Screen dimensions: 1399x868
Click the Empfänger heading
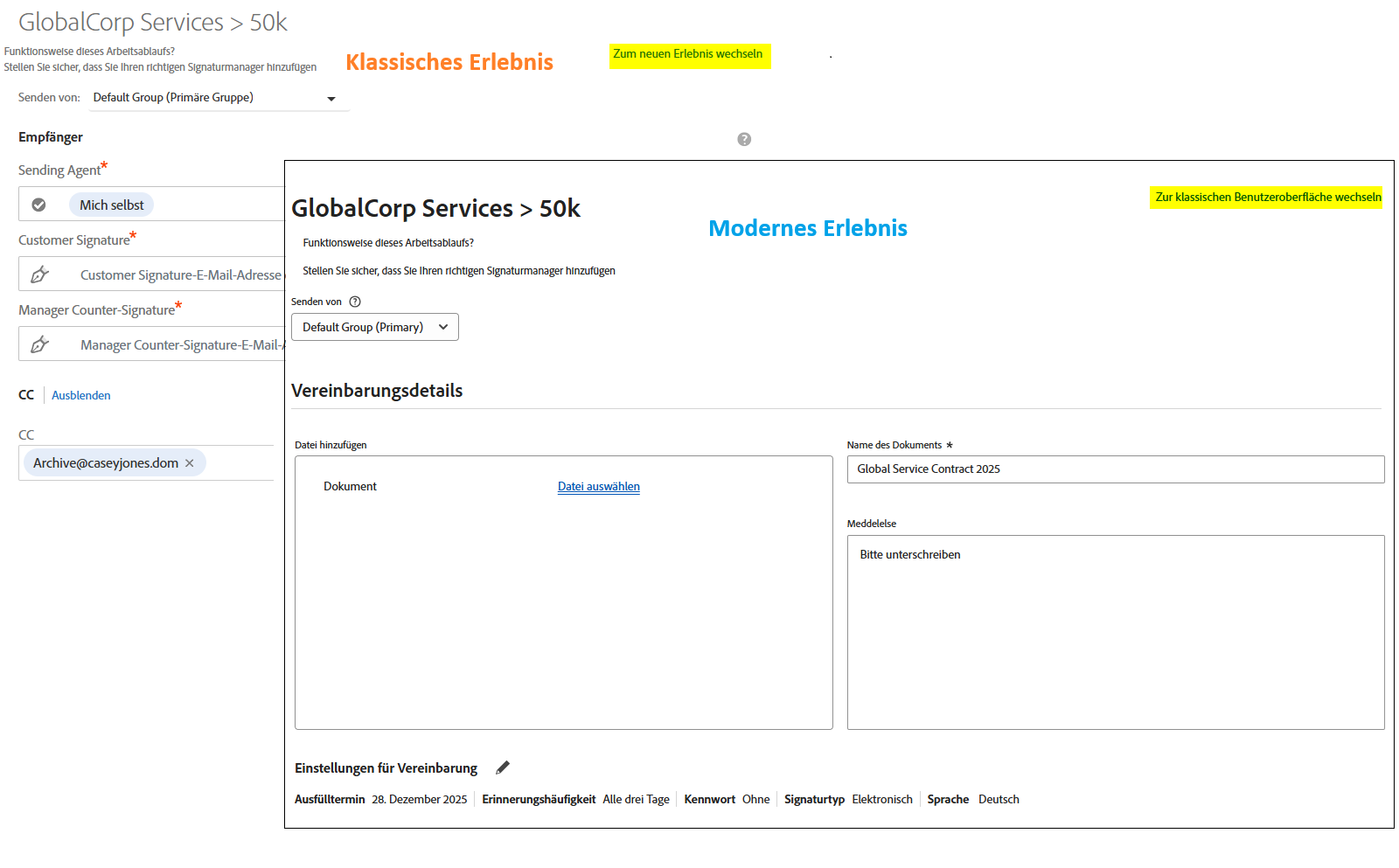(x=51, y=137)
